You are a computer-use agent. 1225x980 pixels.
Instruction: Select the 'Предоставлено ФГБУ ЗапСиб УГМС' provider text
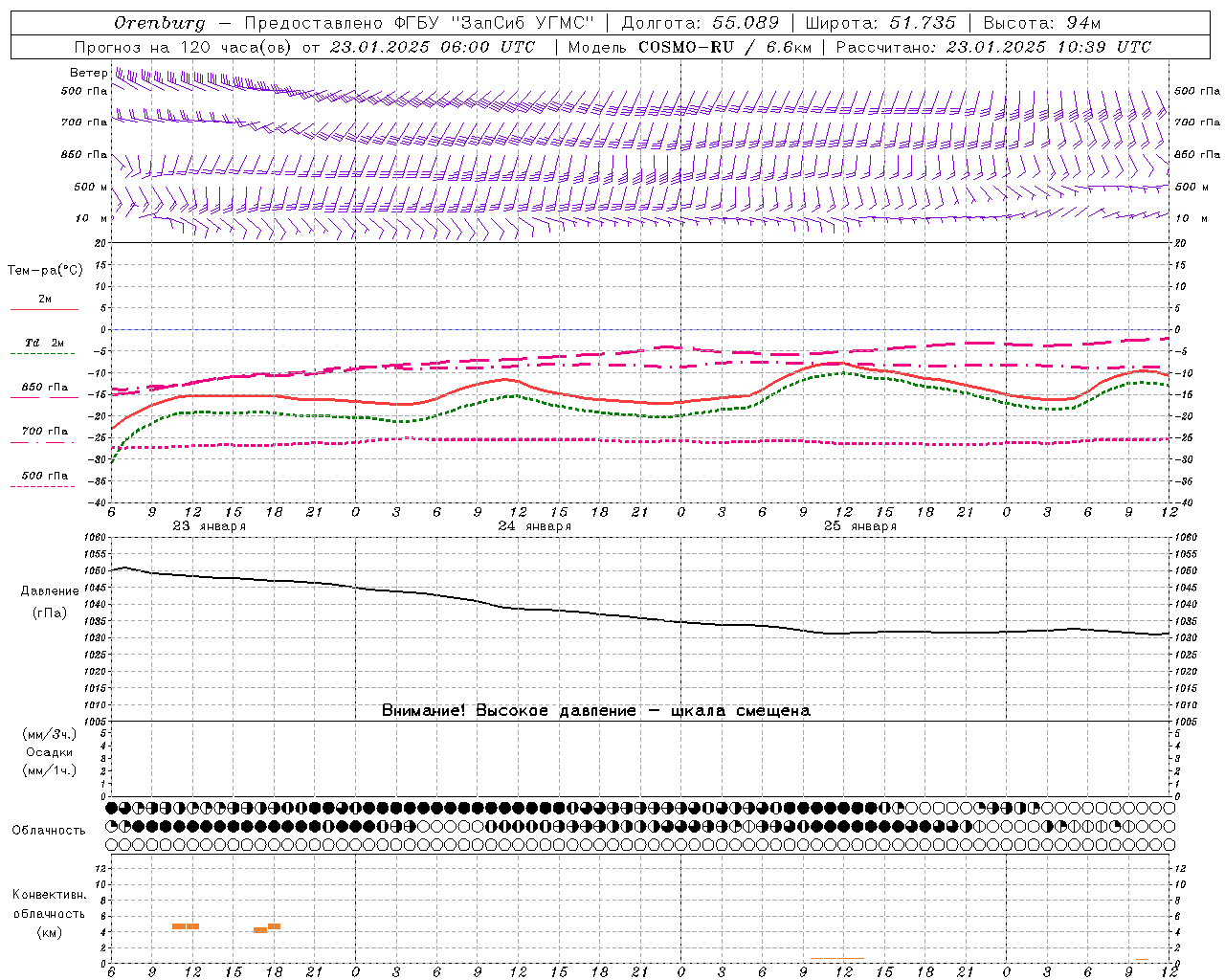coord(419,23)
